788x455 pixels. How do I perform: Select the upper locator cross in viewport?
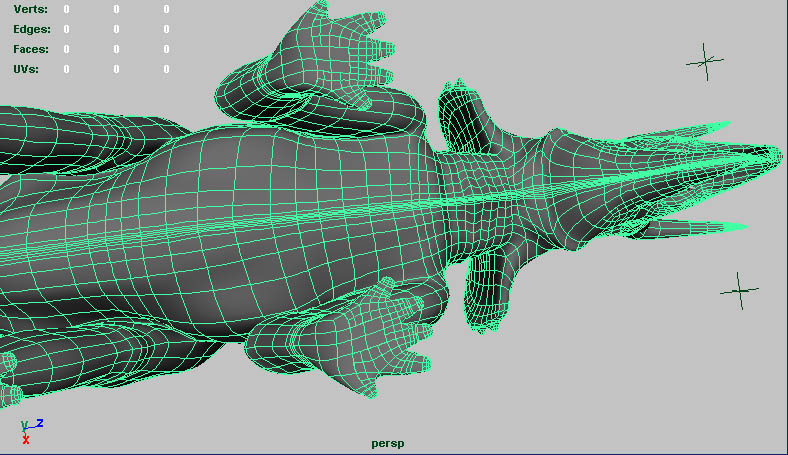point(705,61)
